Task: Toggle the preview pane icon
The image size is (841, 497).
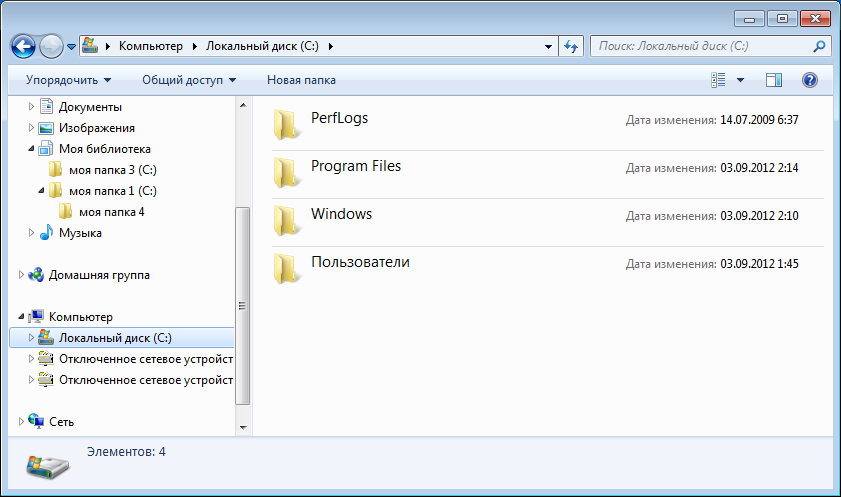Action: coord(773,80)
